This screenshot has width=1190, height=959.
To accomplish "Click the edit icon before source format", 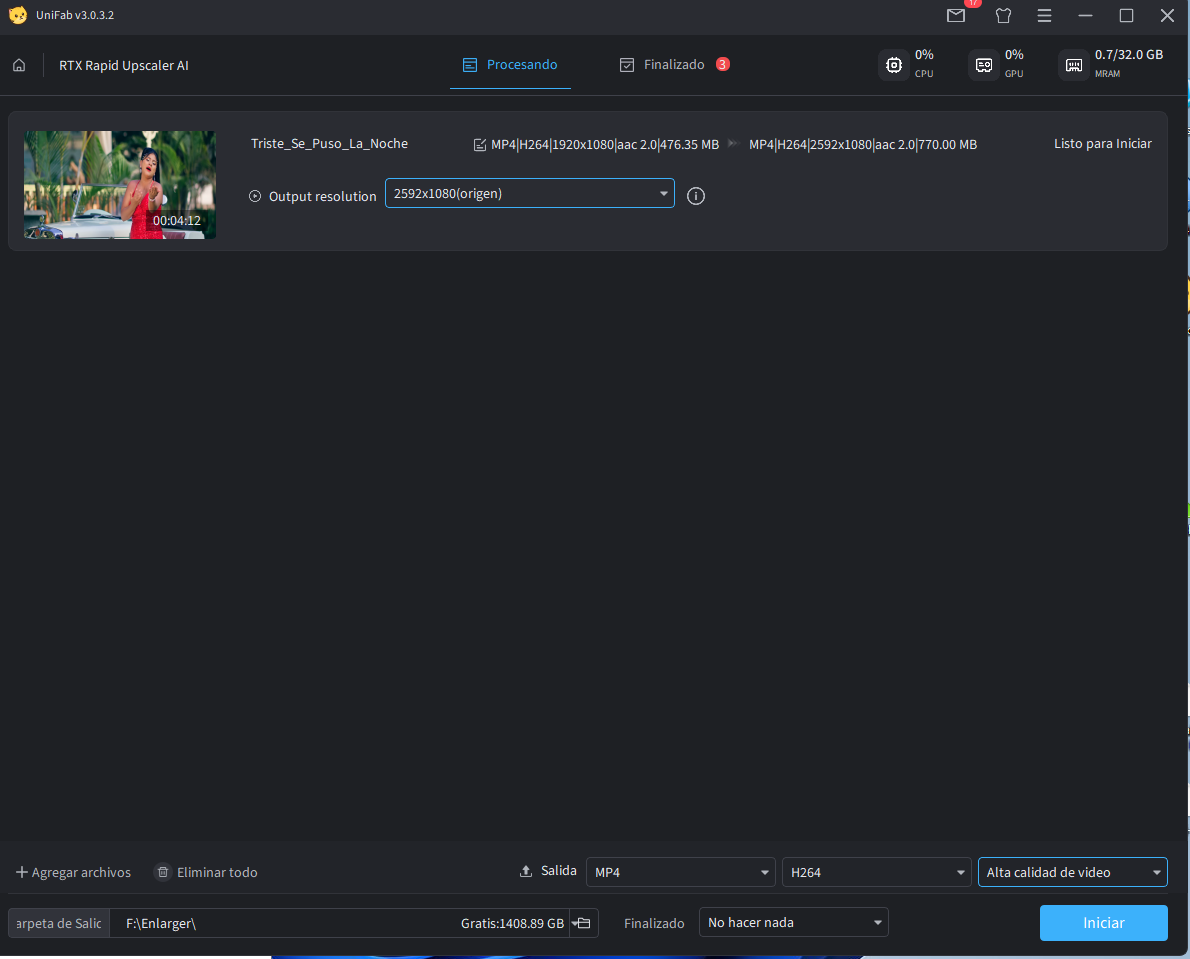I will (480, 144).
